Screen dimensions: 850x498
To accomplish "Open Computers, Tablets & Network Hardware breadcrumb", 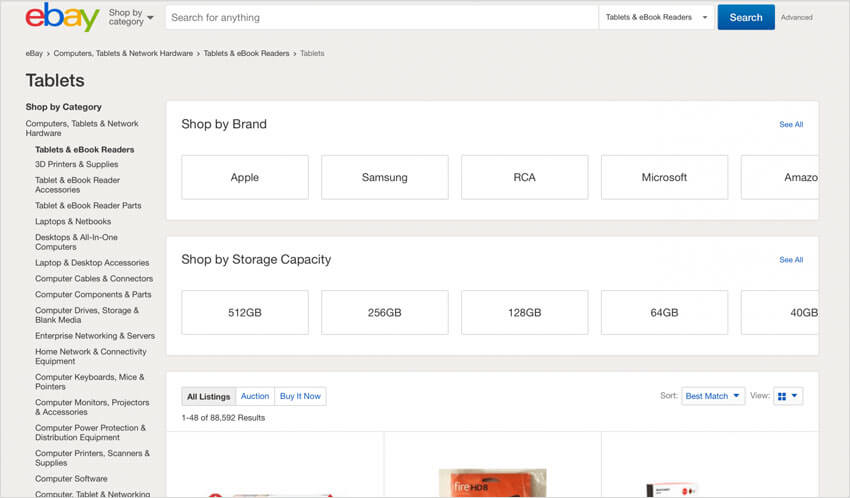I will 123,53.
